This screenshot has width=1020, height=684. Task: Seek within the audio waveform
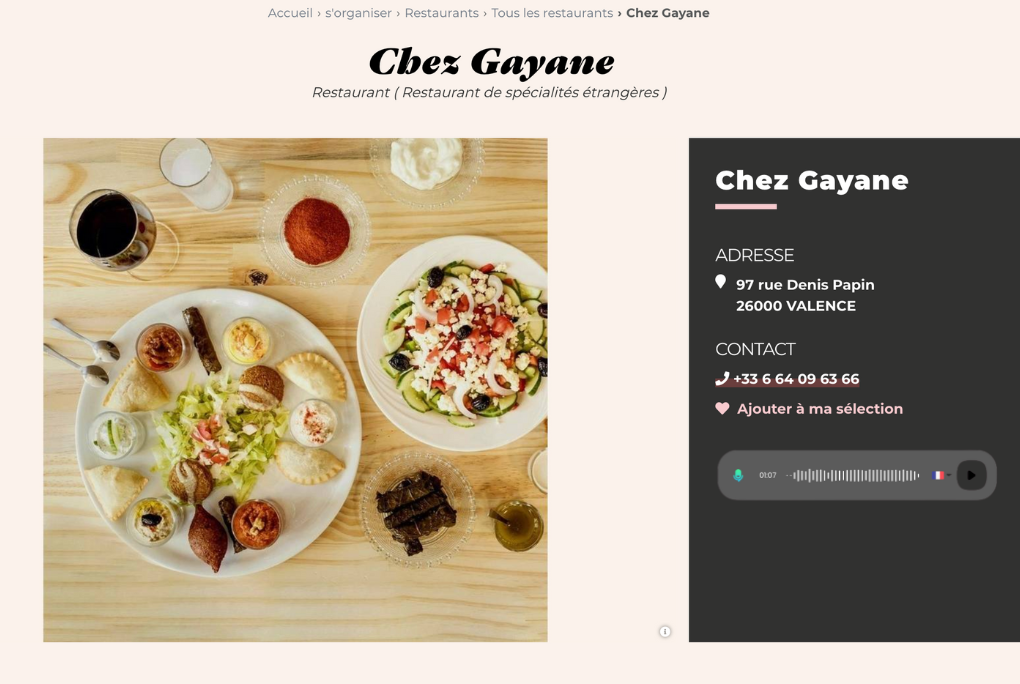[853, 475]
